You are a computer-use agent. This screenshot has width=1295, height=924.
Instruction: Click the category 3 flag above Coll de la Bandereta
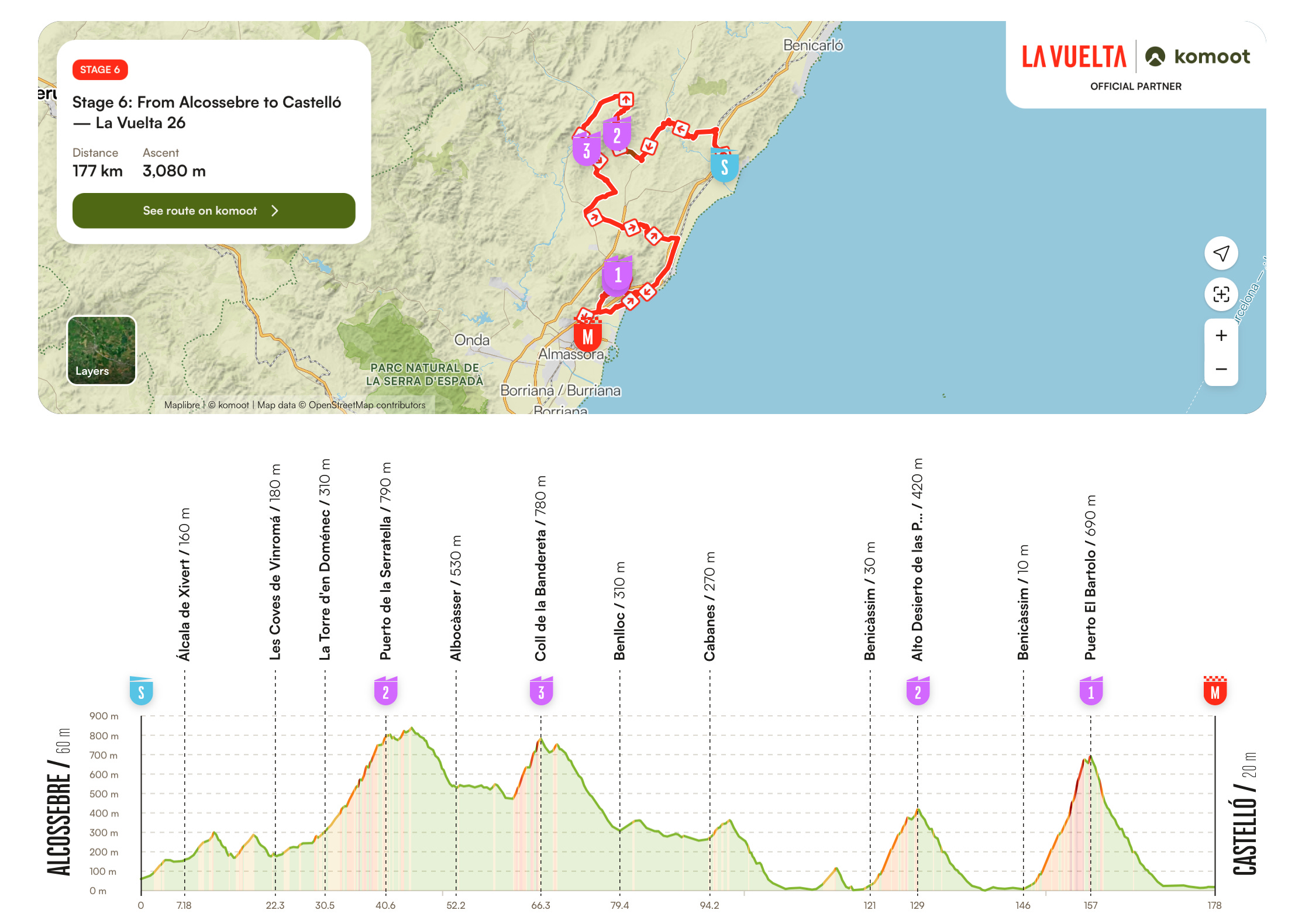(x=541, y=691)
